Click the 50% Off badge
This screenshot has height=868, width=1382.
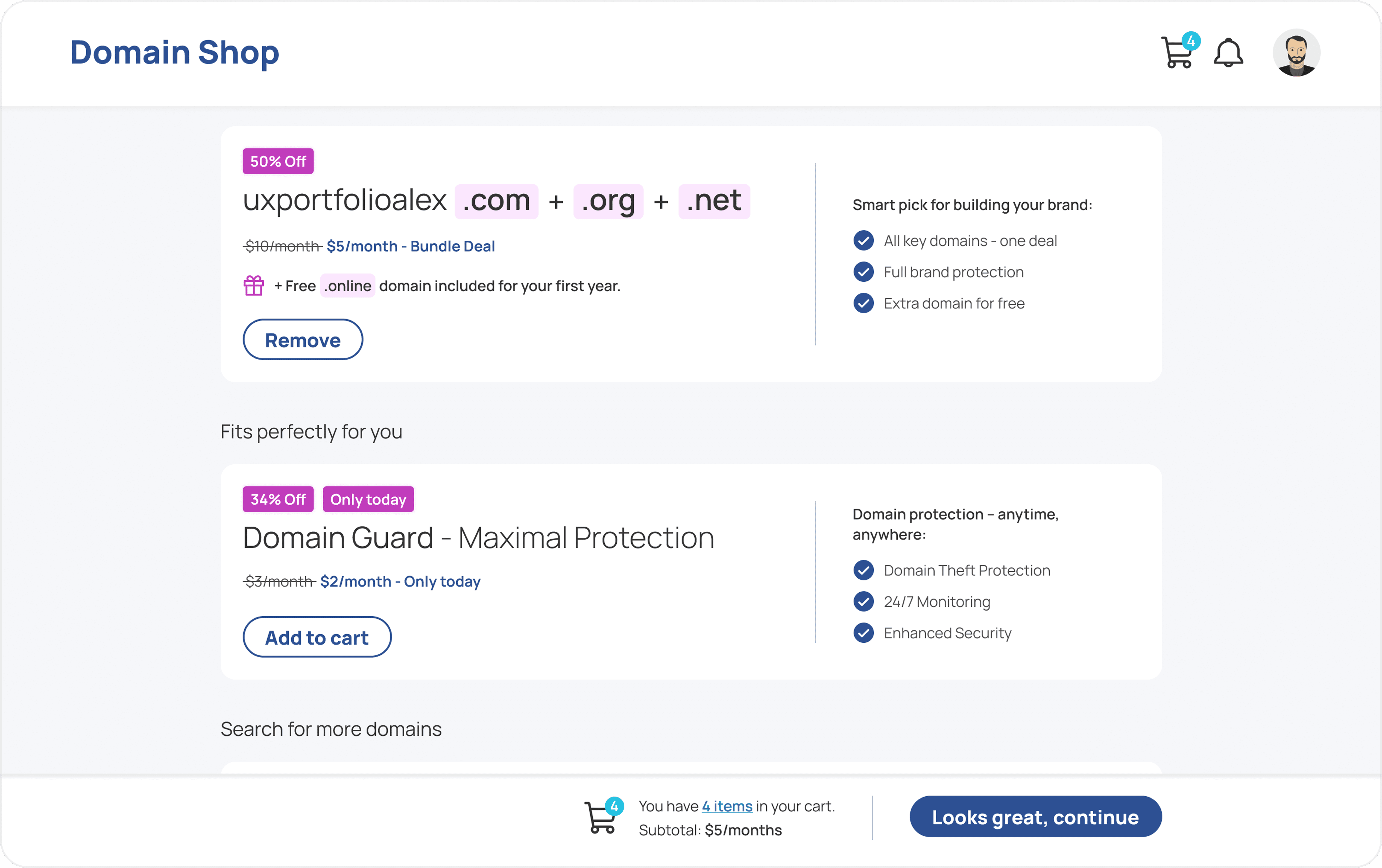pos(278,161)
